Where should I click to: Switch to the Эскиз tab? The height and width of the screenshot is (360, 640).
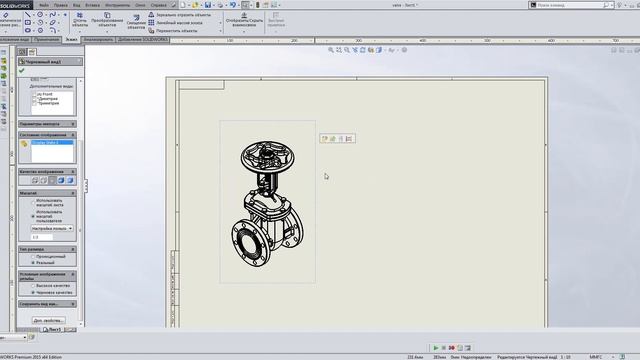click(x=71, y=40)
